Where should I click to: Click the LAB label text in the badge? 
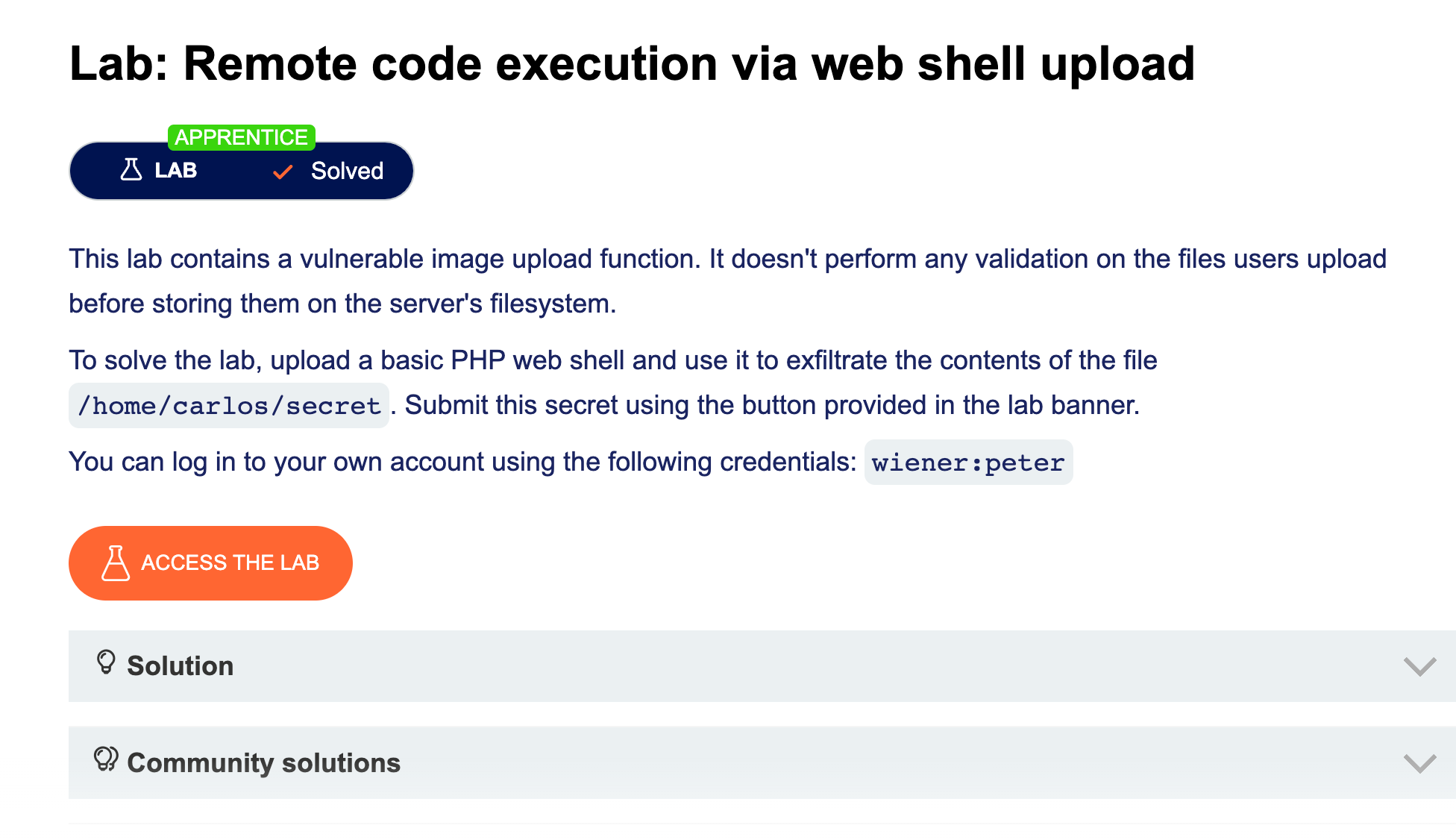tap(175, 171)
